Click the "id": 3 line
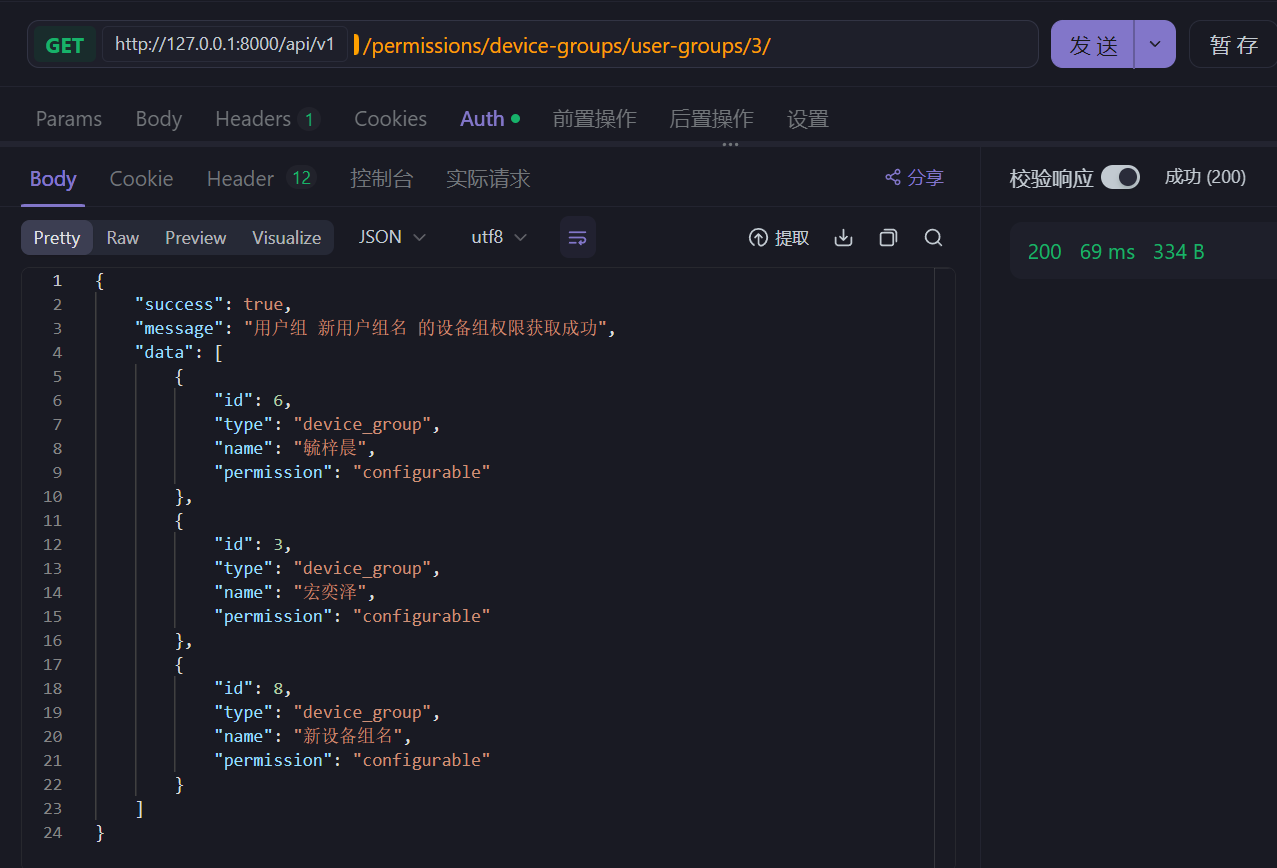The height and width of the screenshot is (868, 1277). point(253,544)
